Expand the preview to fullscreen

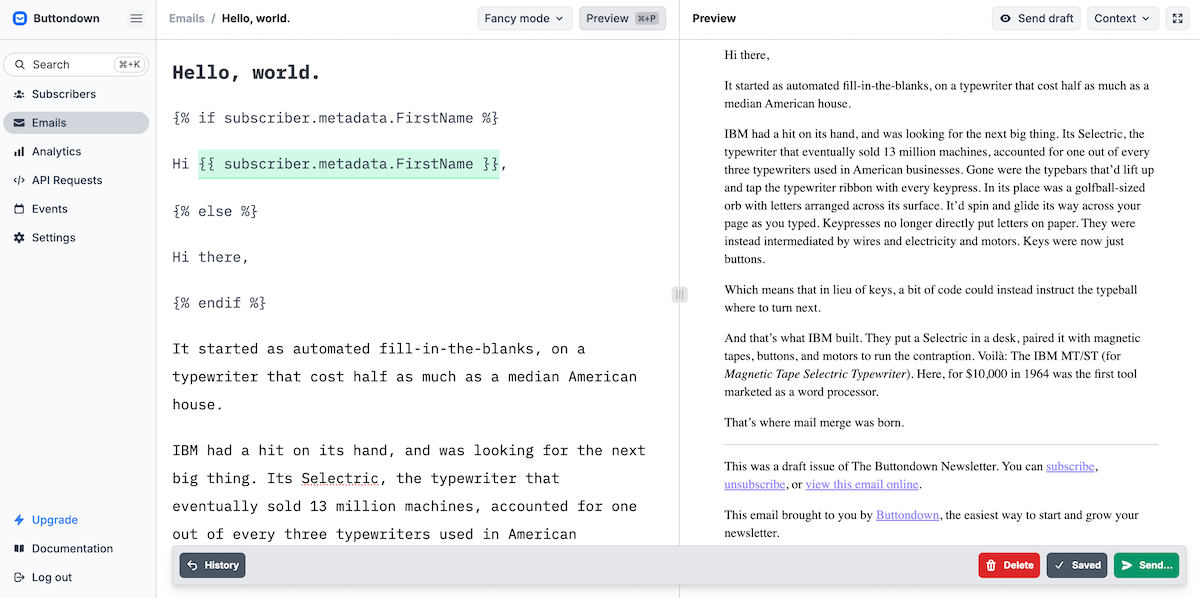click(x=1177, y=18)
